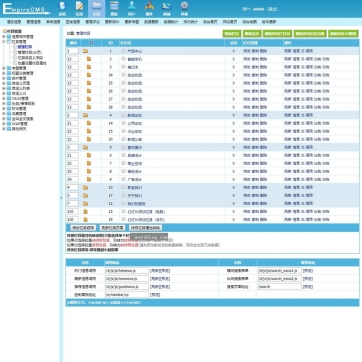Screen dimensions: 362x362
Task: Open 管理评论 in the submenu bar
Action: click(x=92, y=22)
